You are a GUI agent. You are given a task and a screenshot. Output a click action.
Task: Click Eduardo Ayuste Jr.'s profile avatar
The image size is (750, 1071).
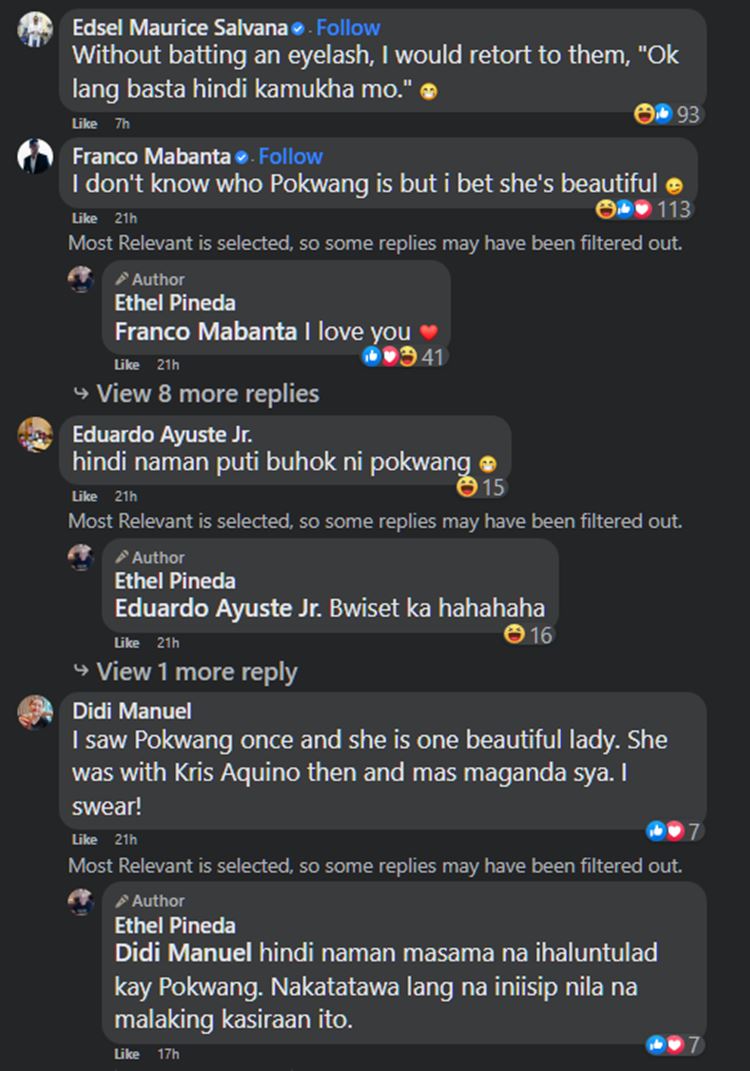36,434
